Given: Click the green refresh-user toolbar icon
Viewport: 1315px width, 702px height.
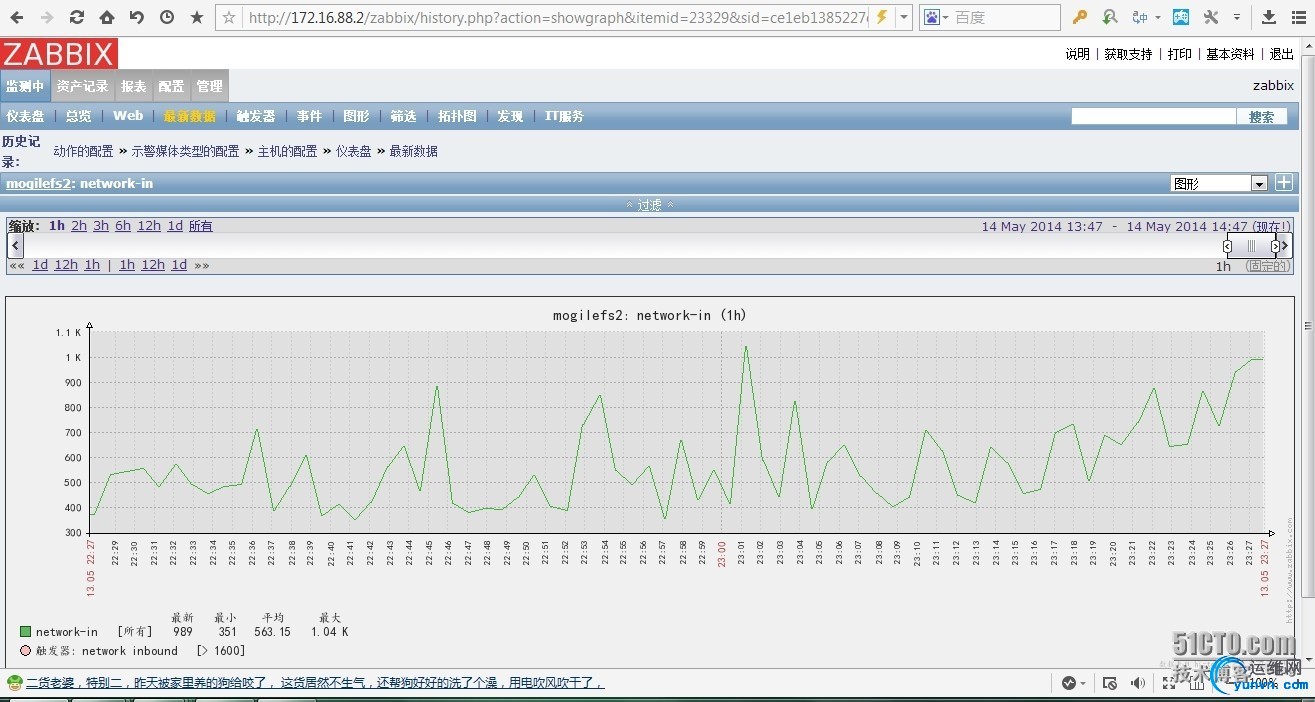Looking at the screenshot, I should [x=1109, y=17].
